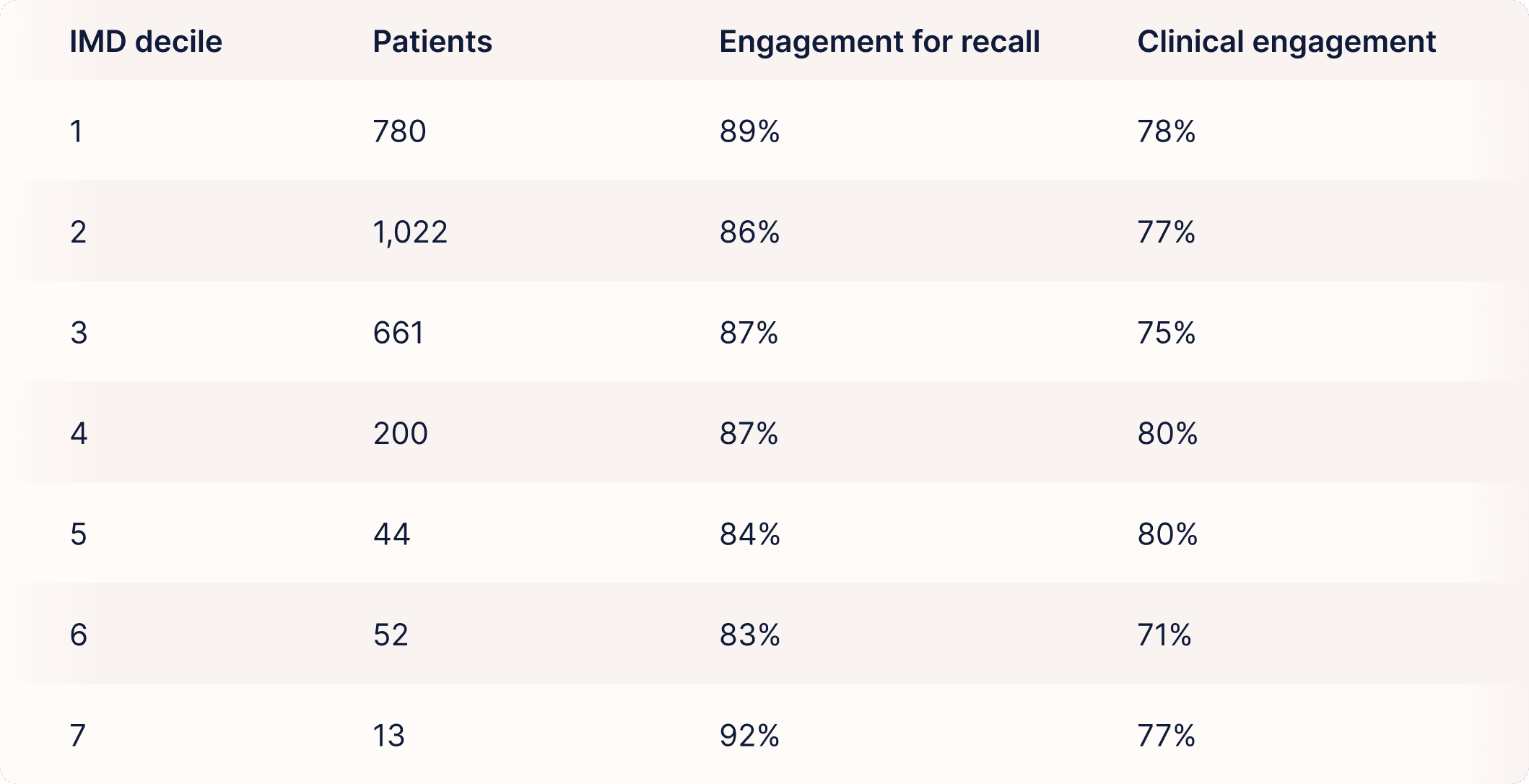Click the 661 patients cell
This screenshot has width=1529, height=784.
tap(398, 333)
